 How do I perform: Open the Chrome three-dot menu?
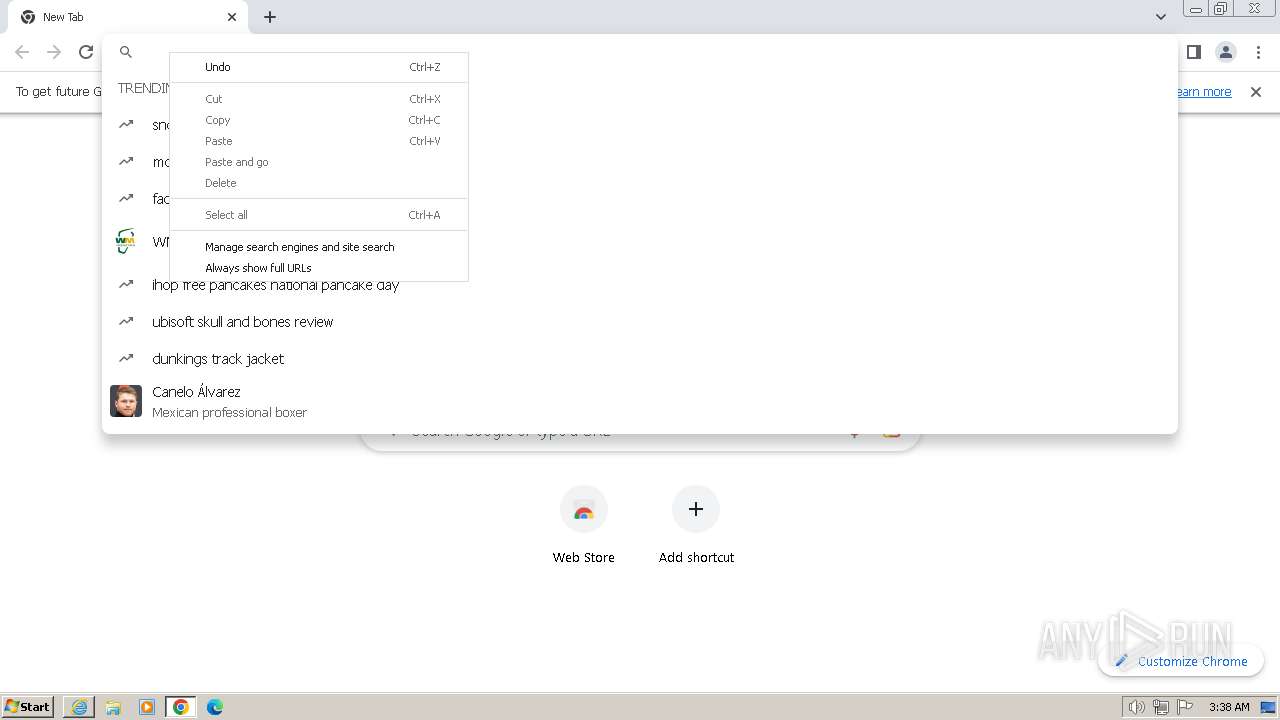[x=1258, y=52]
